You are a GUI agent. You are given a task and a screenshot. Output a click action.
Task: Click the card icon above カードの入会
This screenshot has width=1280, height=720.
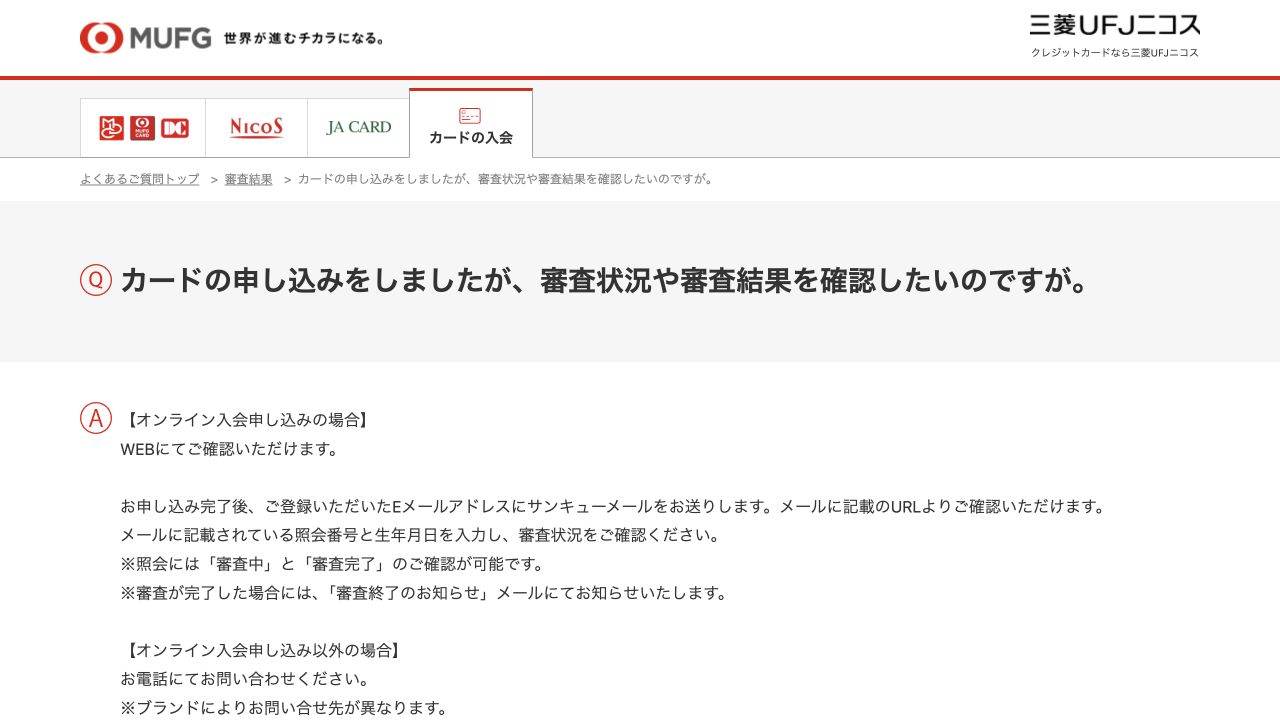(x=470, y=116)
